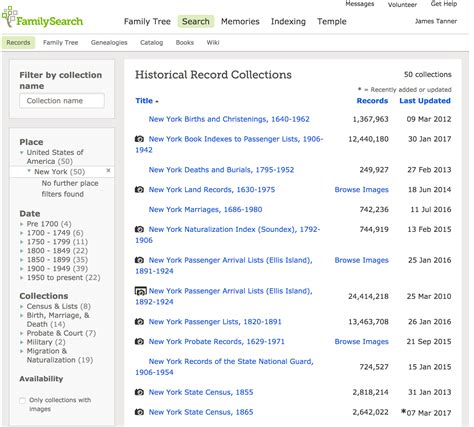Expand Migration & Naturalization collections
The image size is (474, 427).
(x=22, y=351)
